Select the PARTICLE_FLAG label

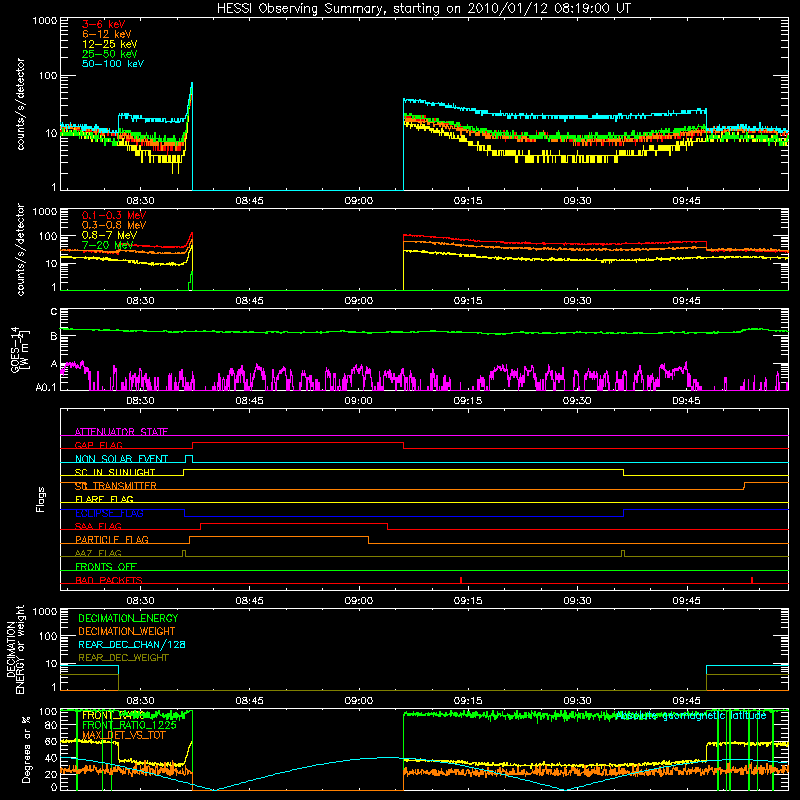click(x=112, y=539)
